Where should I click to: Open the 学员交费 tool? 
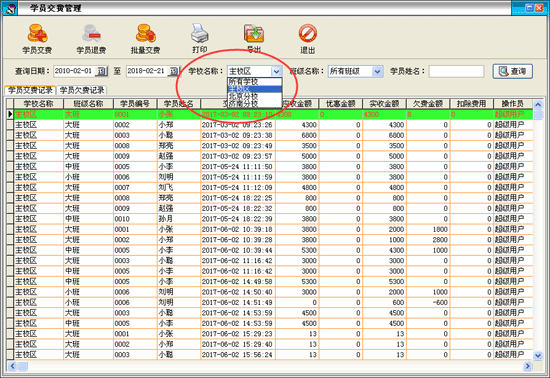point(37,39)
